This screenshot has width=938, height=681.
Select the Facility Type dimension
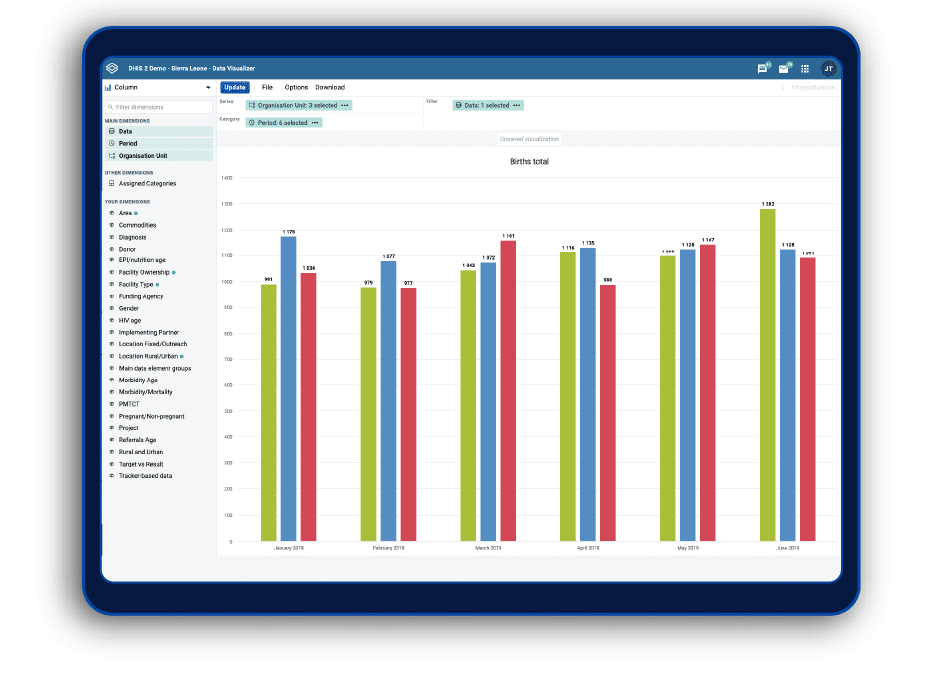[136, 285]
